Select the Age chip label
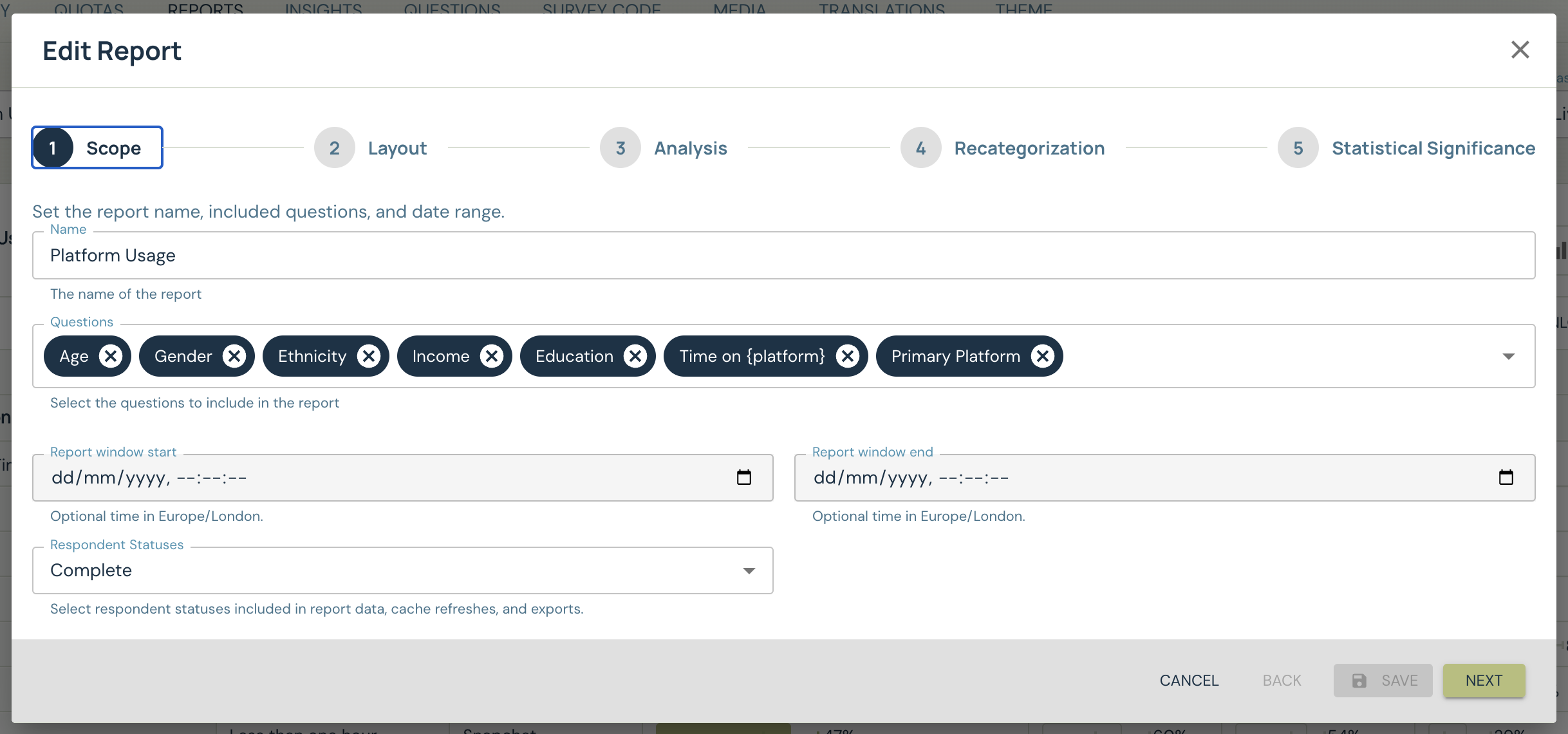The width and height of the screenshot is (1568, 734). tap(74, 356)
